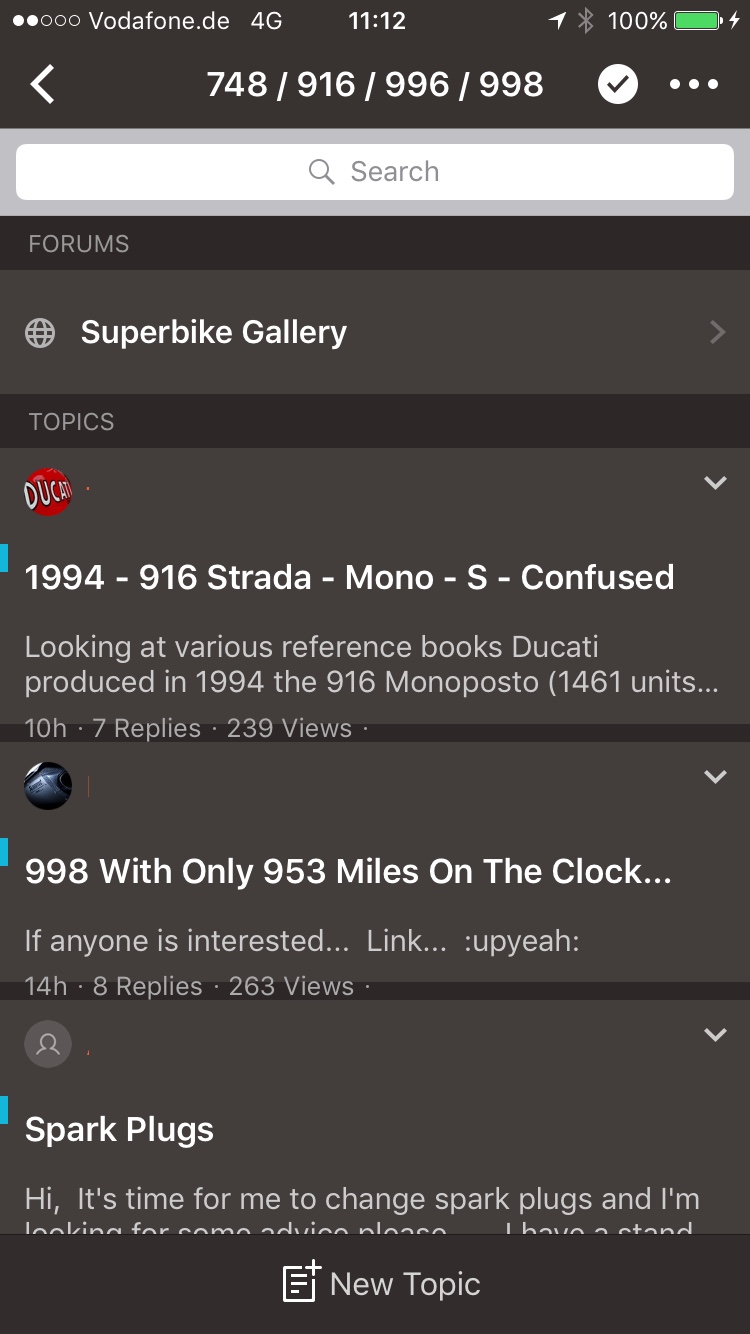Open the Spark Plugs topic
The height and width of the screenshot is (1334, 750).
(x=119, y=1129)
